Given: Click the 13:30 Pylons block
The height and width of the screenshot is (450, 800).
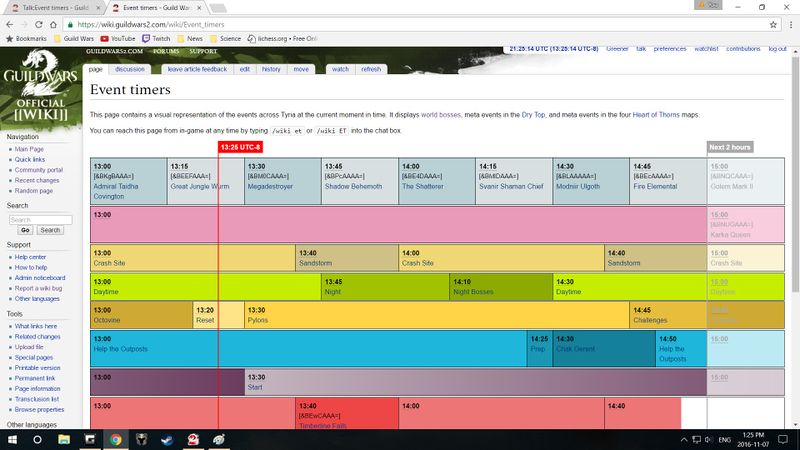Looking at the screenshot, I should pyautogui.click(x=437, y=315).
